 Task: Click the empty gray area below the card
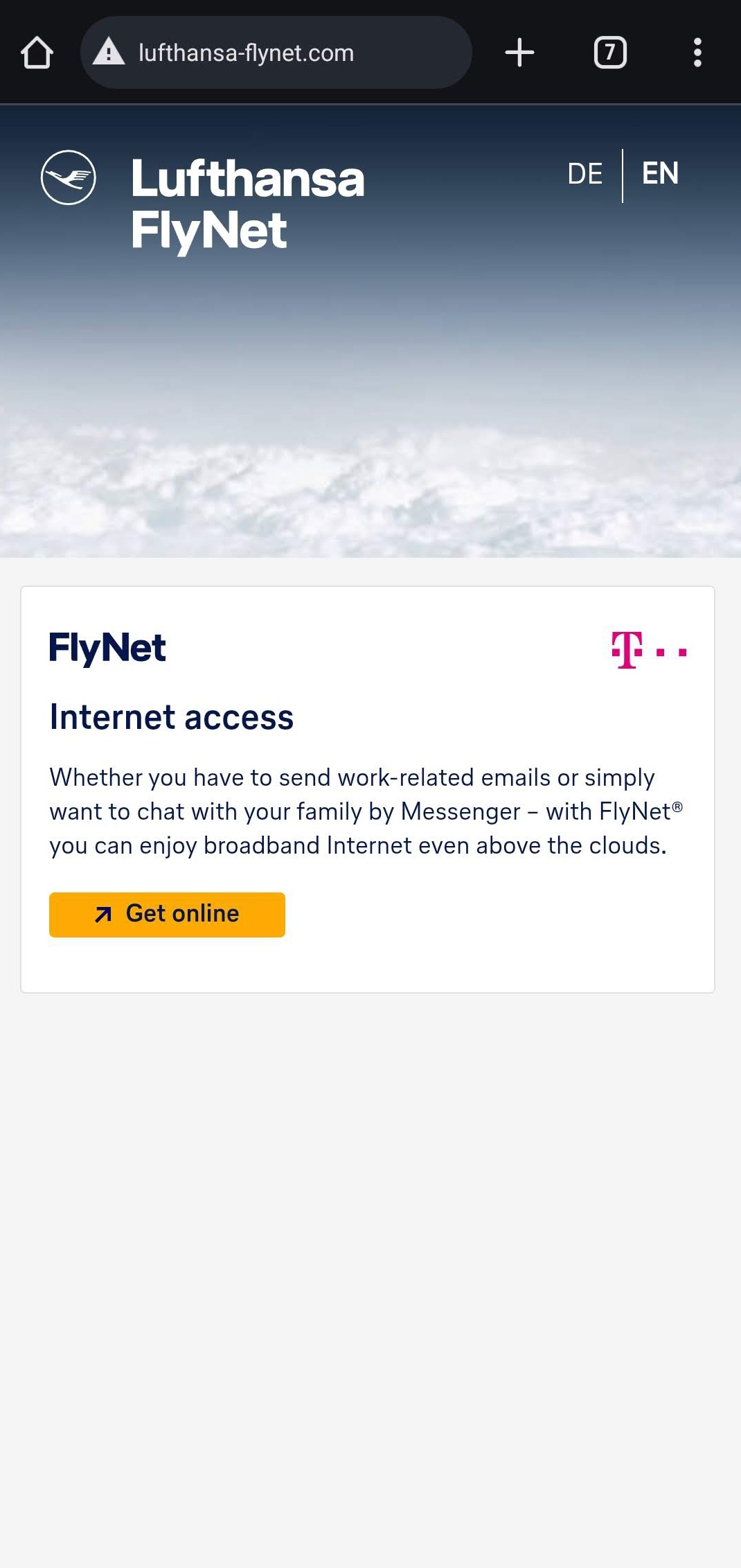click(370, 1247)
